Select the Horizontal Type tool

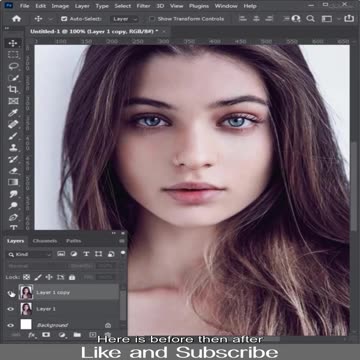coord(13,227)
